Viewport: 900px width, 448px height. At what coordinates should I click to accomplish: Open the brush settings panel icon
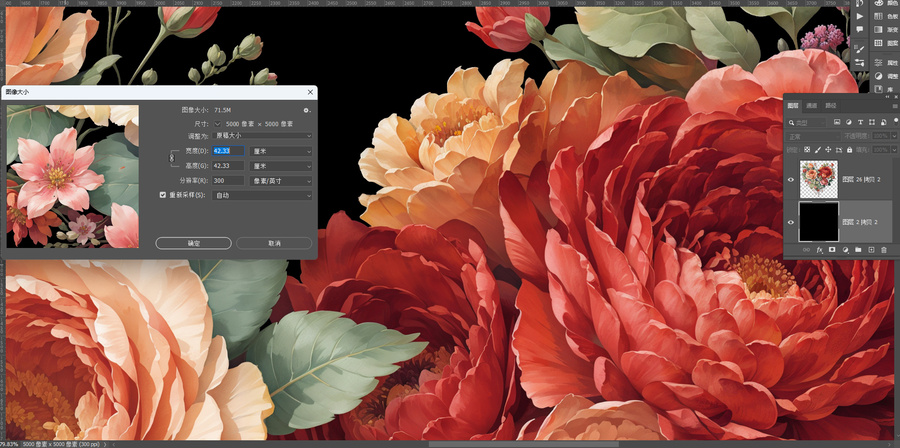860,49
